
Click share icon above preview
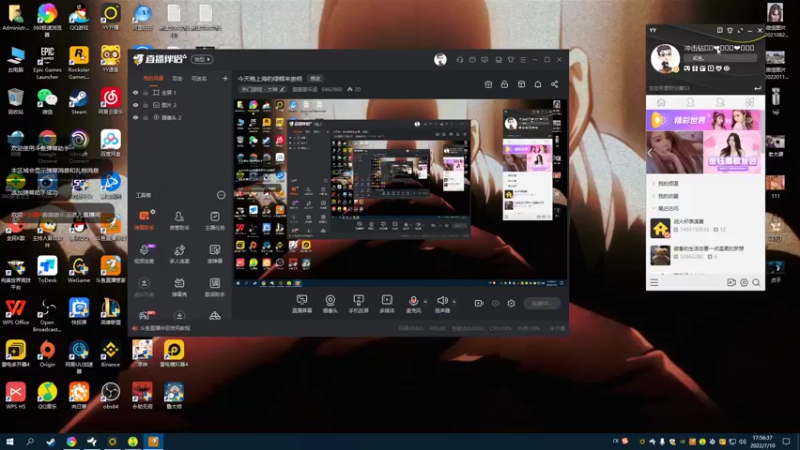[x=555, y=84]
